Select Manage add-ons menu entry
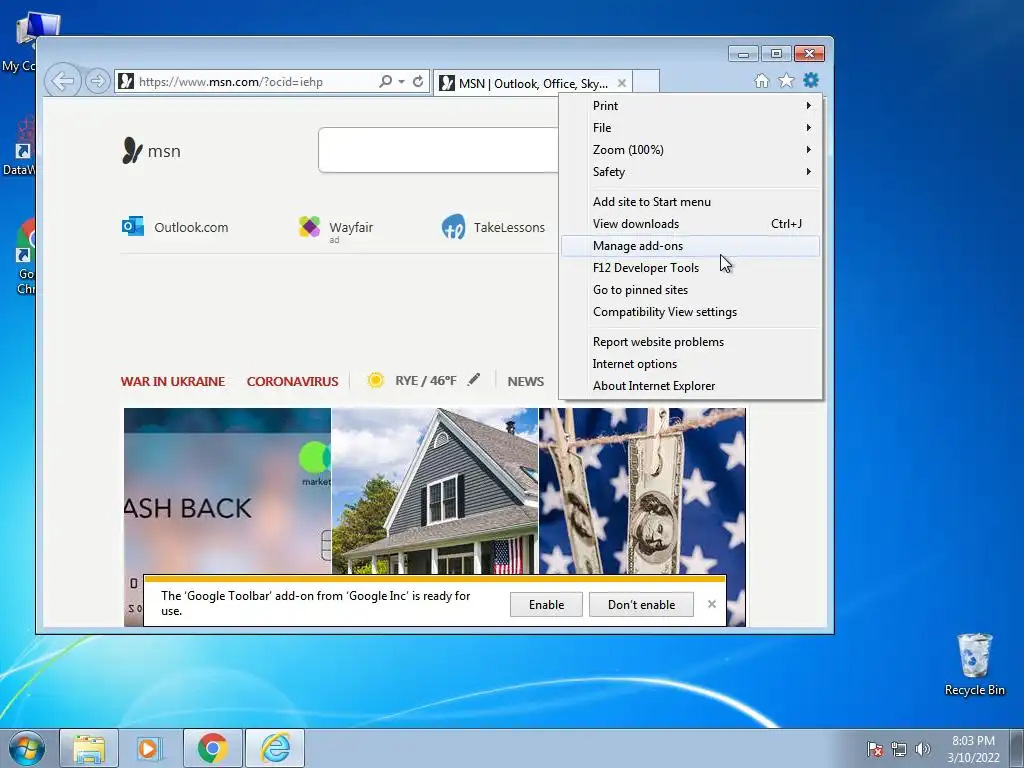Viewport: 1024px width, 768px height. (690, 246)
